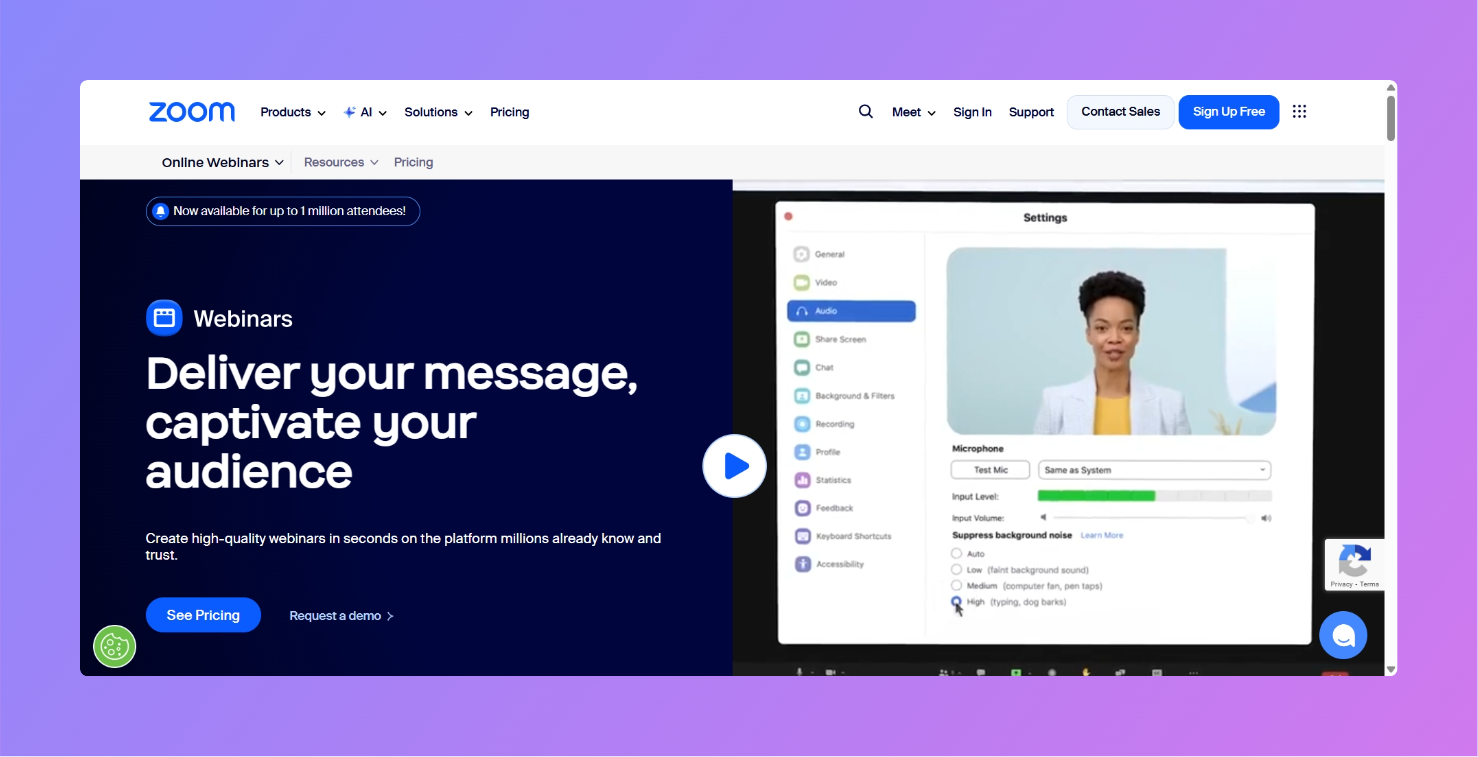Expand the Resources submenu
This screenshot has width=1478, height=757.
pos(341,162)
